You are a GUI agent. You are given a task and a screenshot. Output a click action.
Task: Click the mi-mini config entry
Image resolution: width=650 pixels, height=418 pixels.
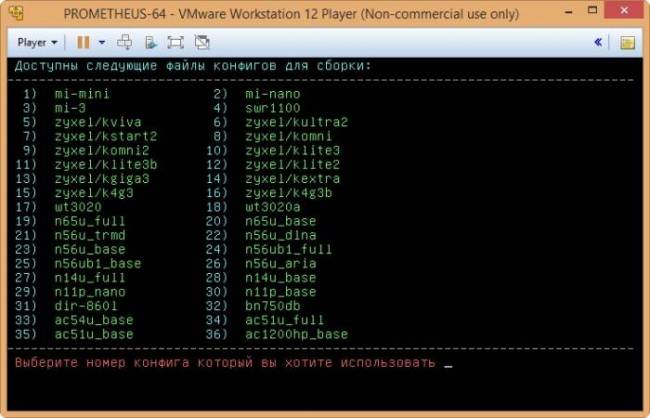click(82, 94)
